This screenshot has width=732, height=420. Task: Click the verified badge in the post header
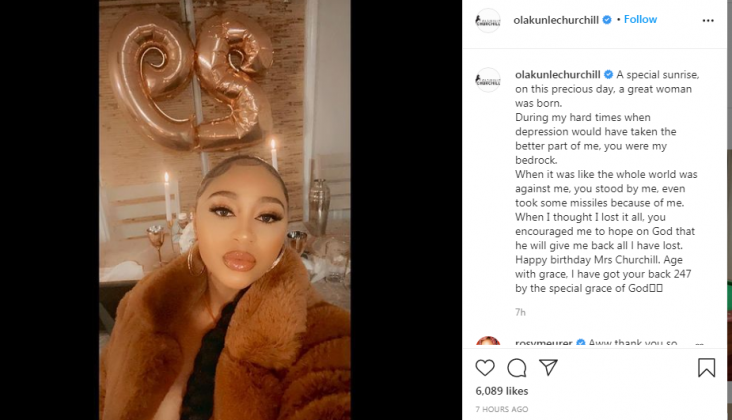coord(607,19)
